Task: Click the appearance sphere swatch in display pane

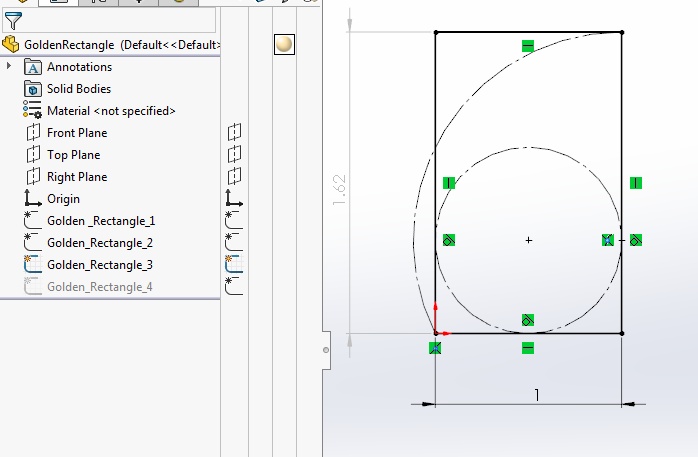Action: click(284, 44)
